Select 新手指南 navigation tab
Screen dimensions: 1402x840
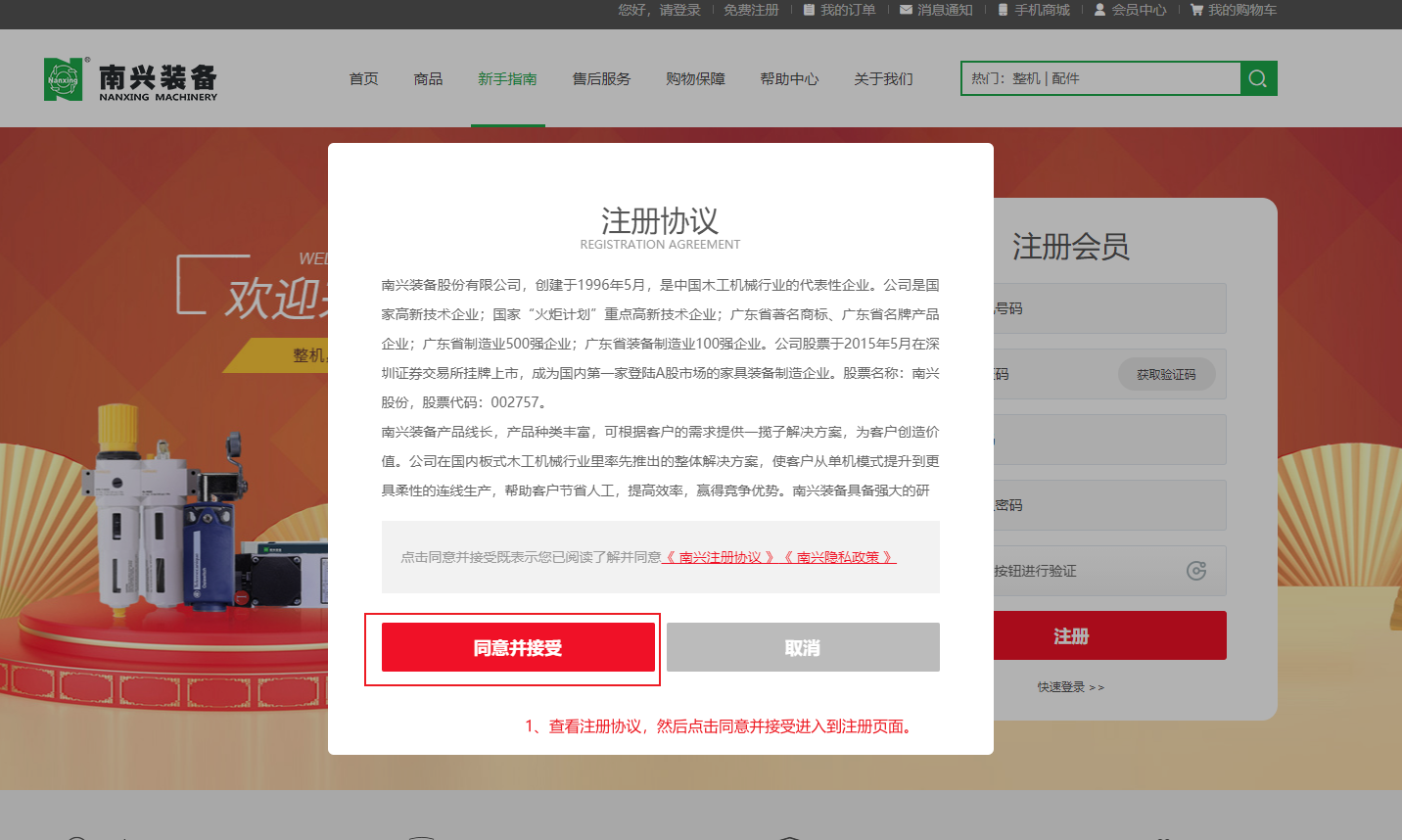[507, 78]
